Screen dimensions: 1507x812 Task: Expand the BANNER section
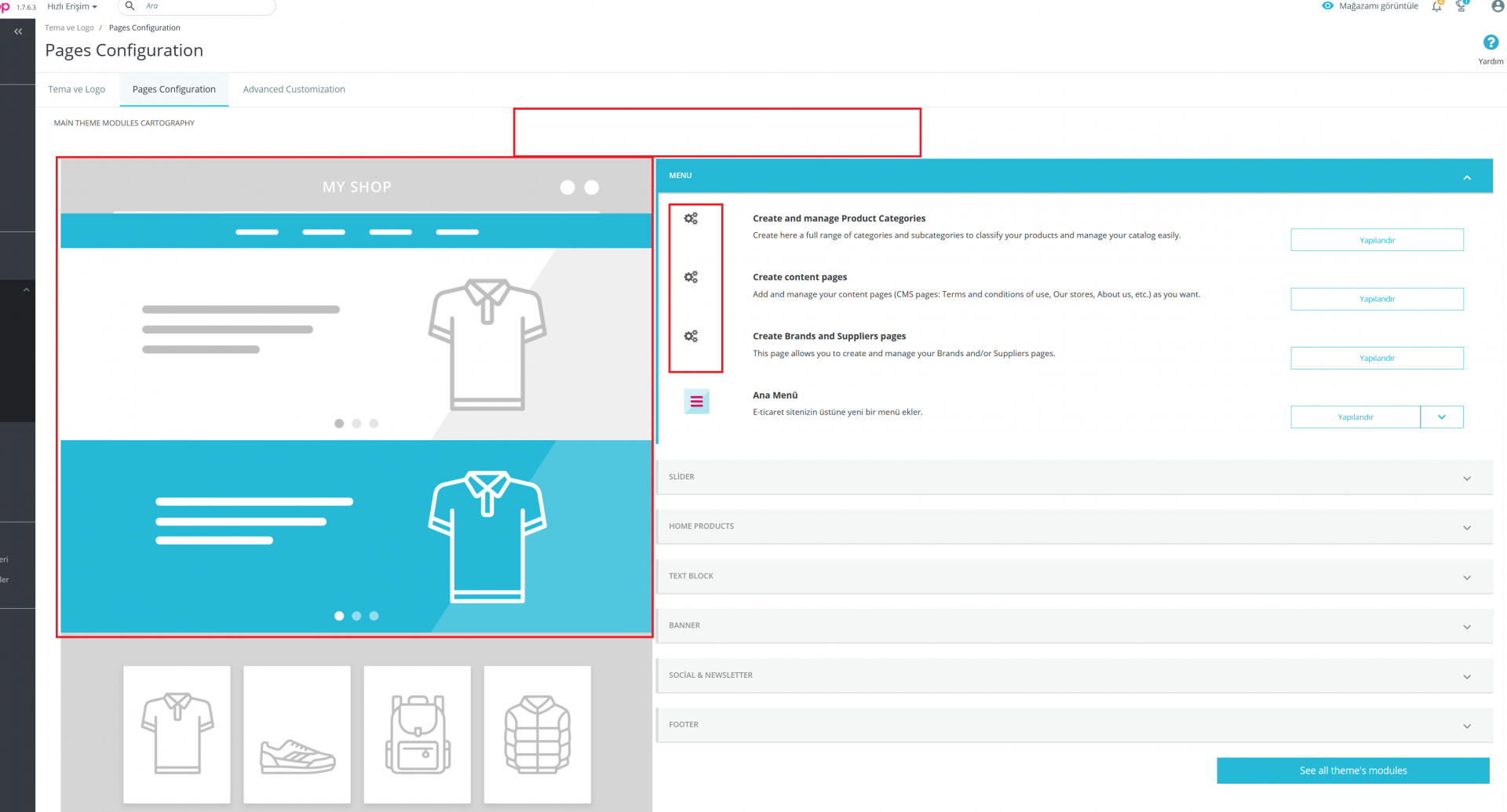click(x=1467, y=627)
